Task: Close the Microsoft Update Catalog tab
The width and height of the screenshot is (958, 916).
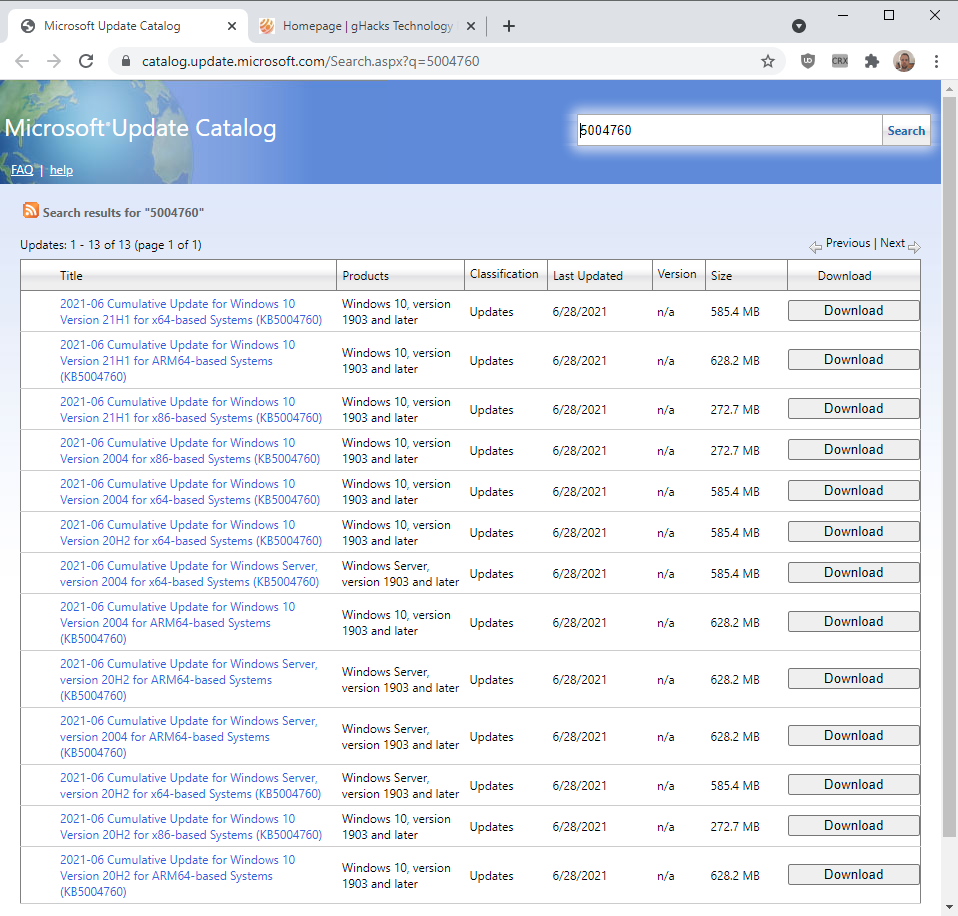Action: pos(232,26)
